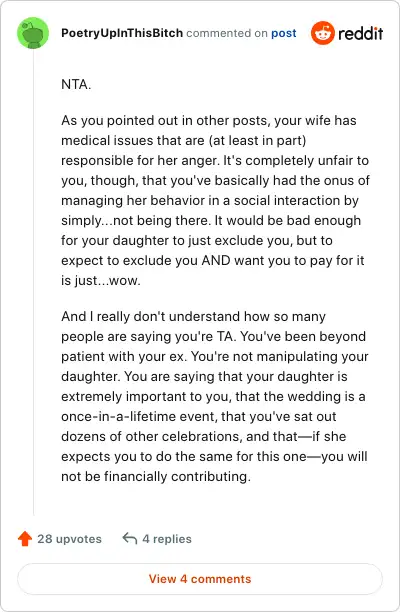Screen dimensions: 400x612
Task: Click the "NTA." verdict text
Action: click(x=76, y=84)
